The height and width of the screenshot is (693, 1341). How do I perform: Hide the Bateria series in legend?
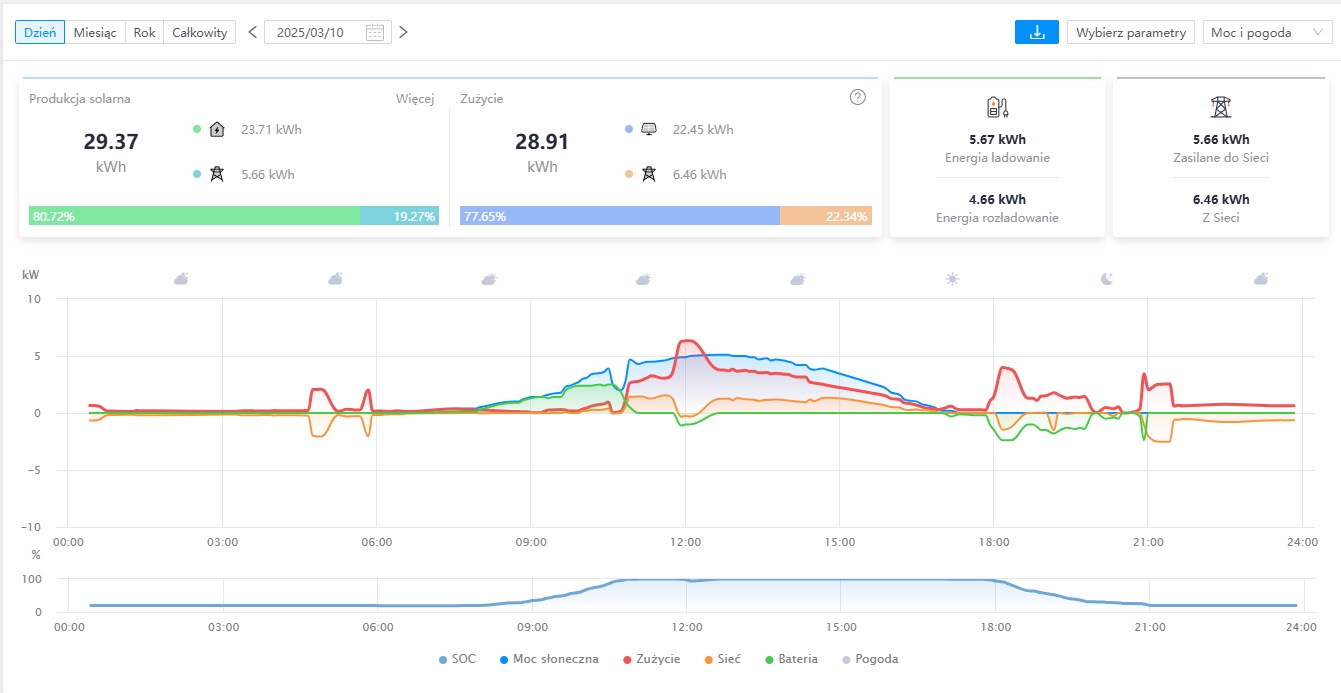[x=789, y=659]
